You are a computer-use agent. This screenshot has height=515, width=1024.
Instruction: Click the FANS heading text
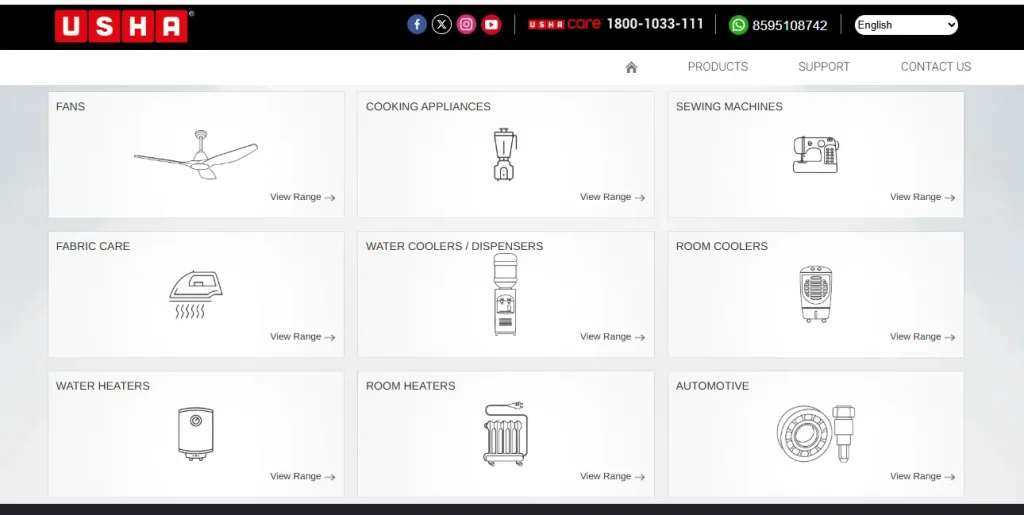pos(71,106)
